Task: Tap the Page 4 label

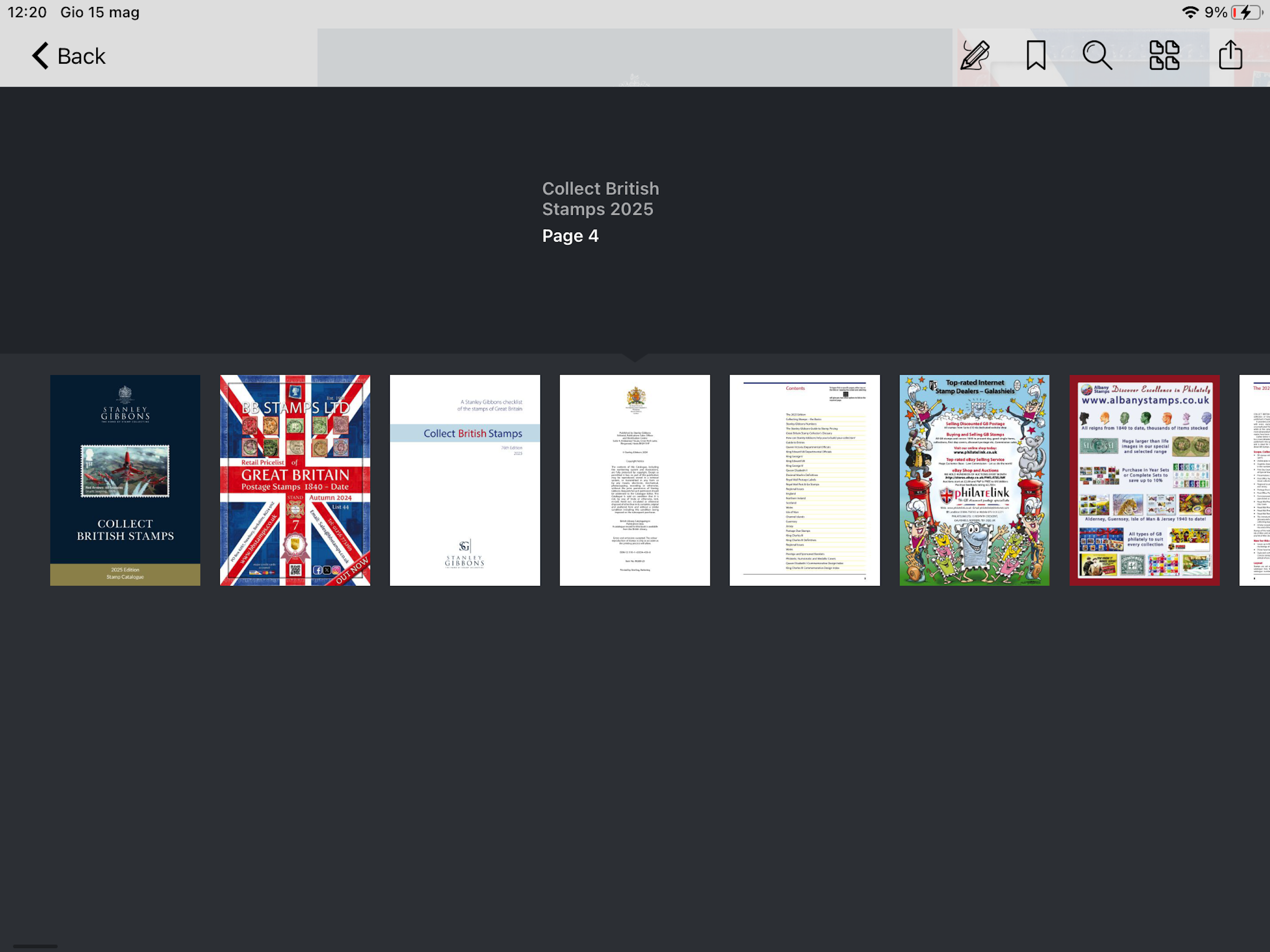Action: pyautogui.click(x=570, y=236)
